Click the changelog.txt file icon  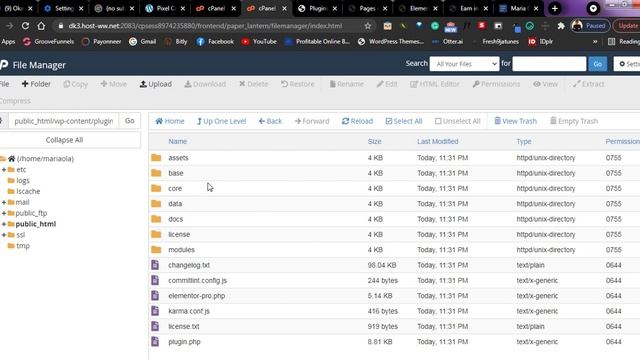tap(155, 265)
